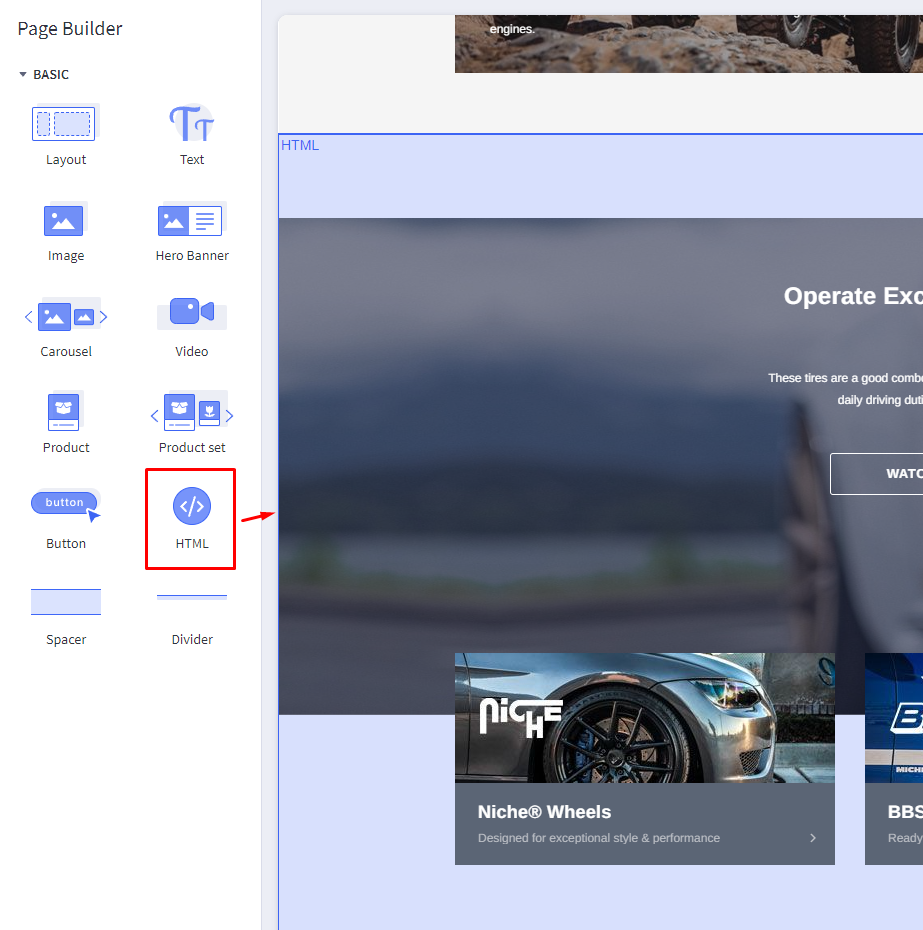The height and width of the screenshot is (930, 923).
Task: Select the Spacer element icon
Action: tap(66, 601)
